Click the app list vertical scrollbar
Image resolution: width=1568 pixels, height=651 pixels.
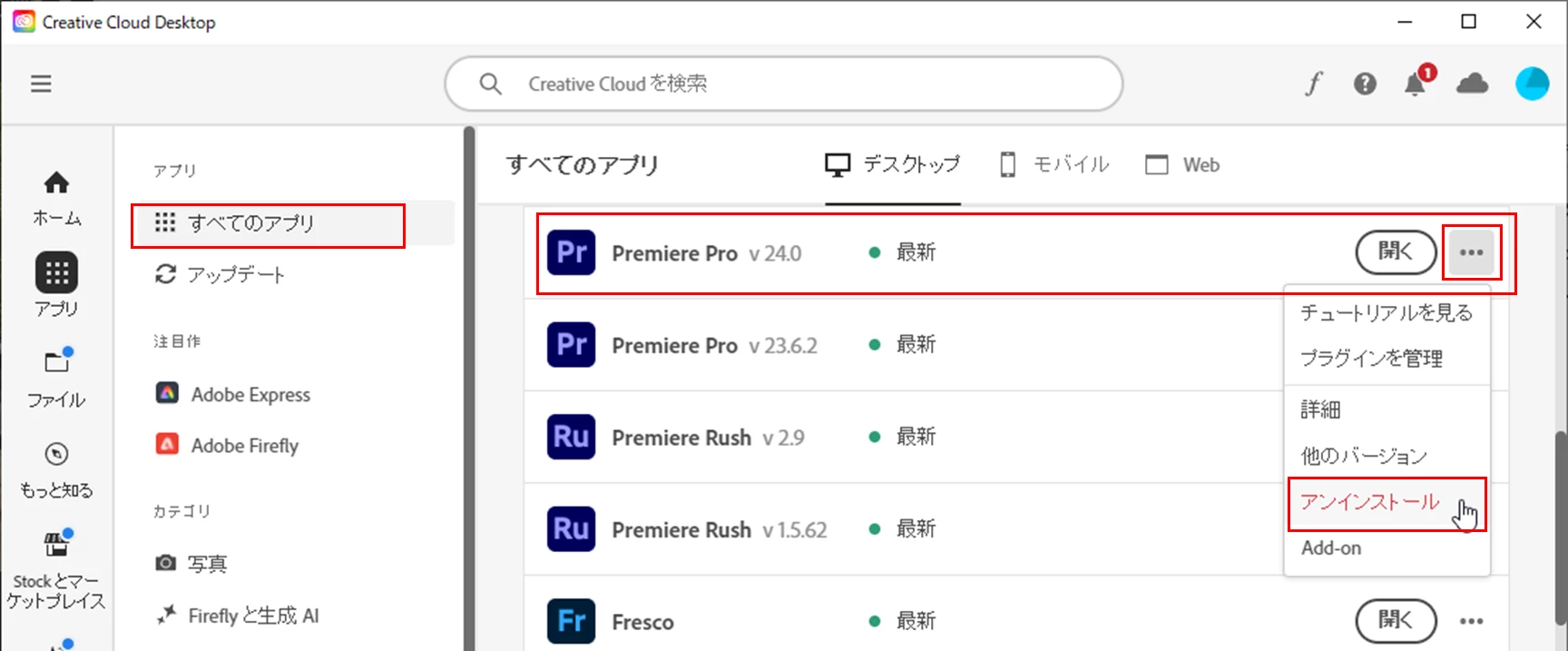1561,527
